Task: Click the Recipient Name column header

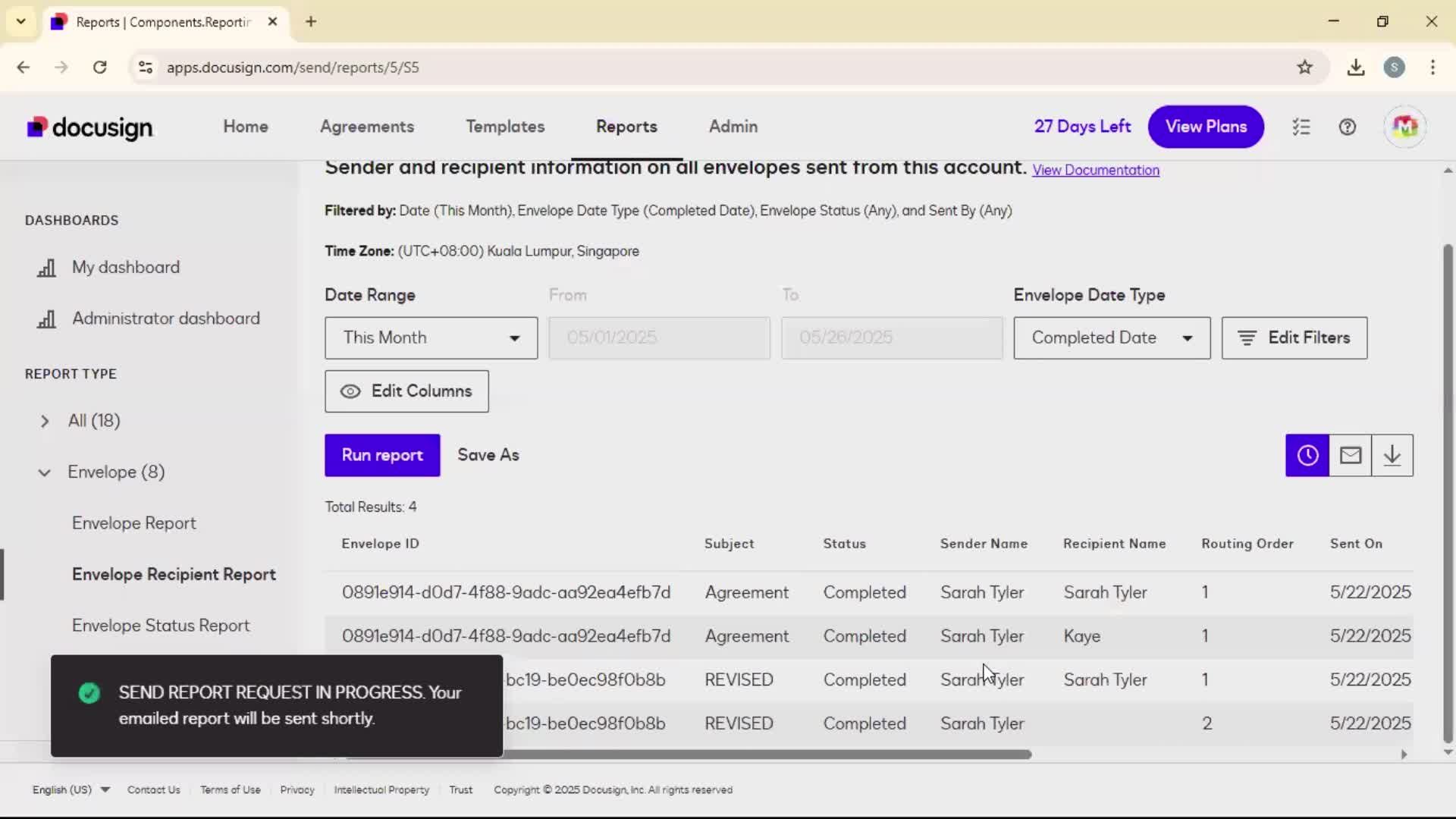Action: [x=1114, y=544]
